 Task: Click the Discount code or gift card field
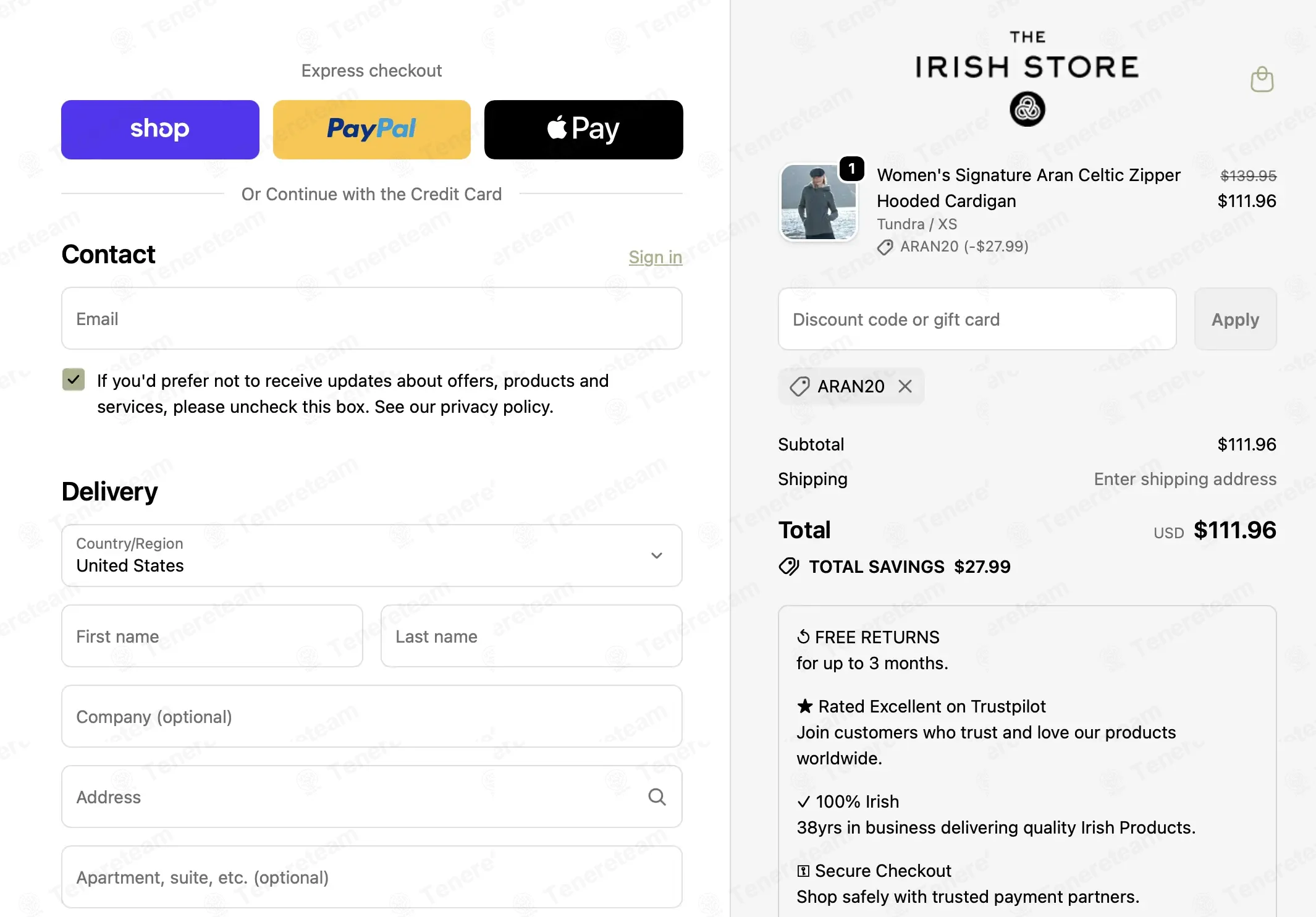[x=977, y=319]
